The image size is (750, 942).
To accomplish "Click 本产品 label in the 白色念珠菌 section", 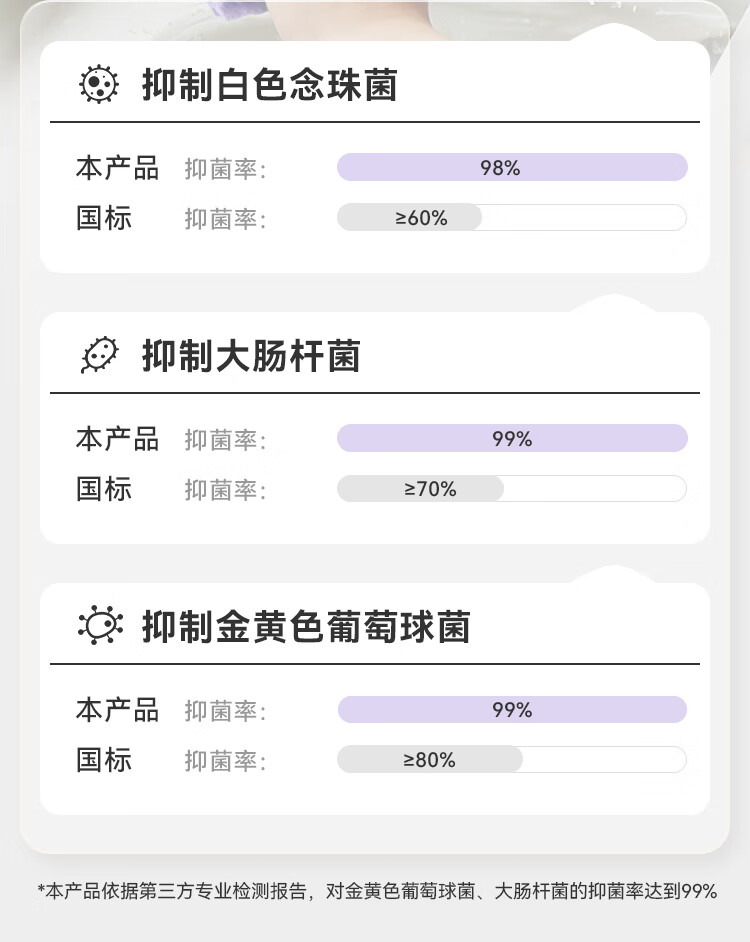I will (x=117, y=168).
